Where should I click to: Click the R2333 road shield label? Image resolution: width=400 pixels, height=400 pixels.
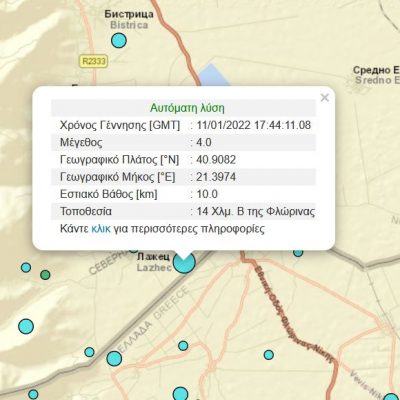point(94,61)
